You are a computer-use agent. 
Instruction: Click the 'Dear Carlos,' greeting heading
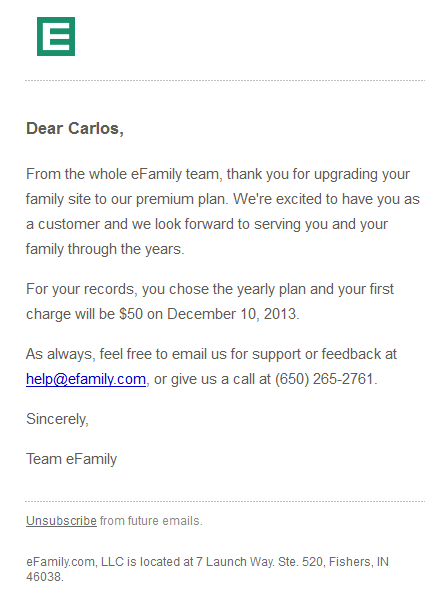pos(75,129)
